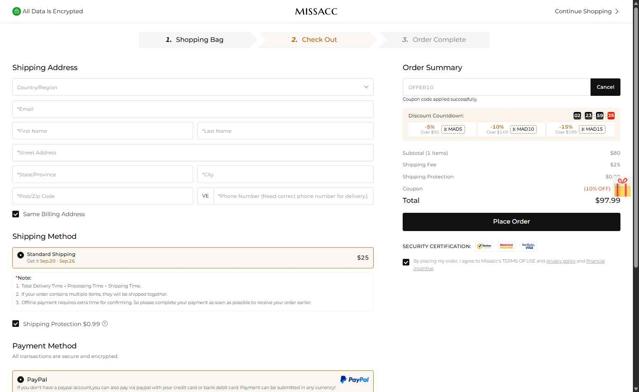
Task: Focus the Post/Zip Code field
Action: (x=103, y=196)
